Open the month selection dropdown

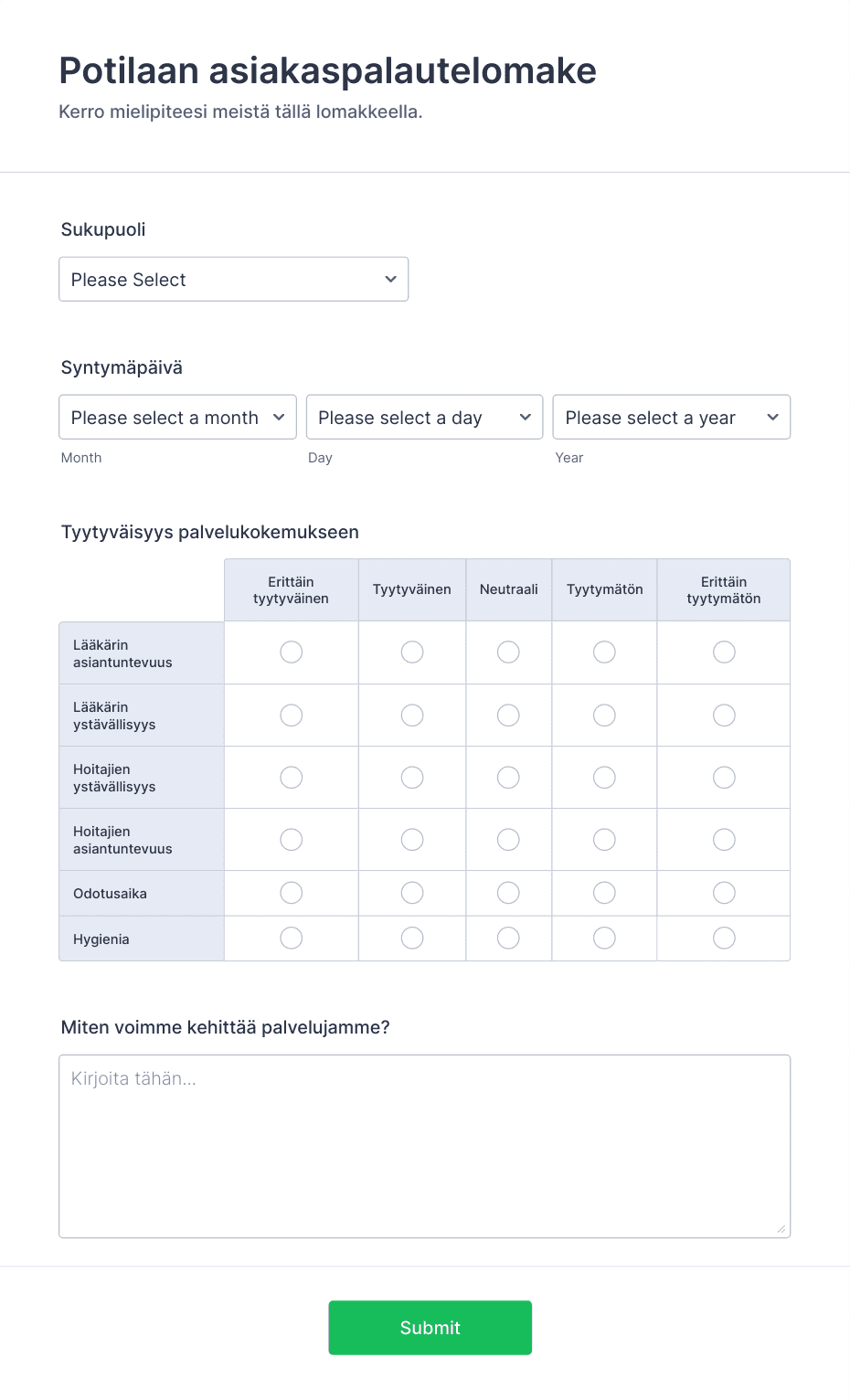(177, 417)
